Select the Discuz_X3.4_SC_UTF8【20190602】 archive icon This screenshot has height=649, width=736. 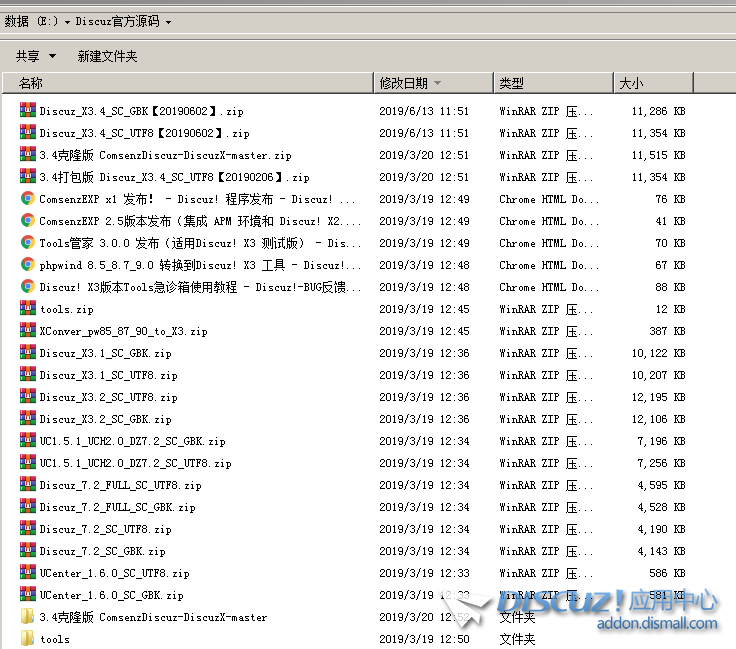click(x=28, y=132)
